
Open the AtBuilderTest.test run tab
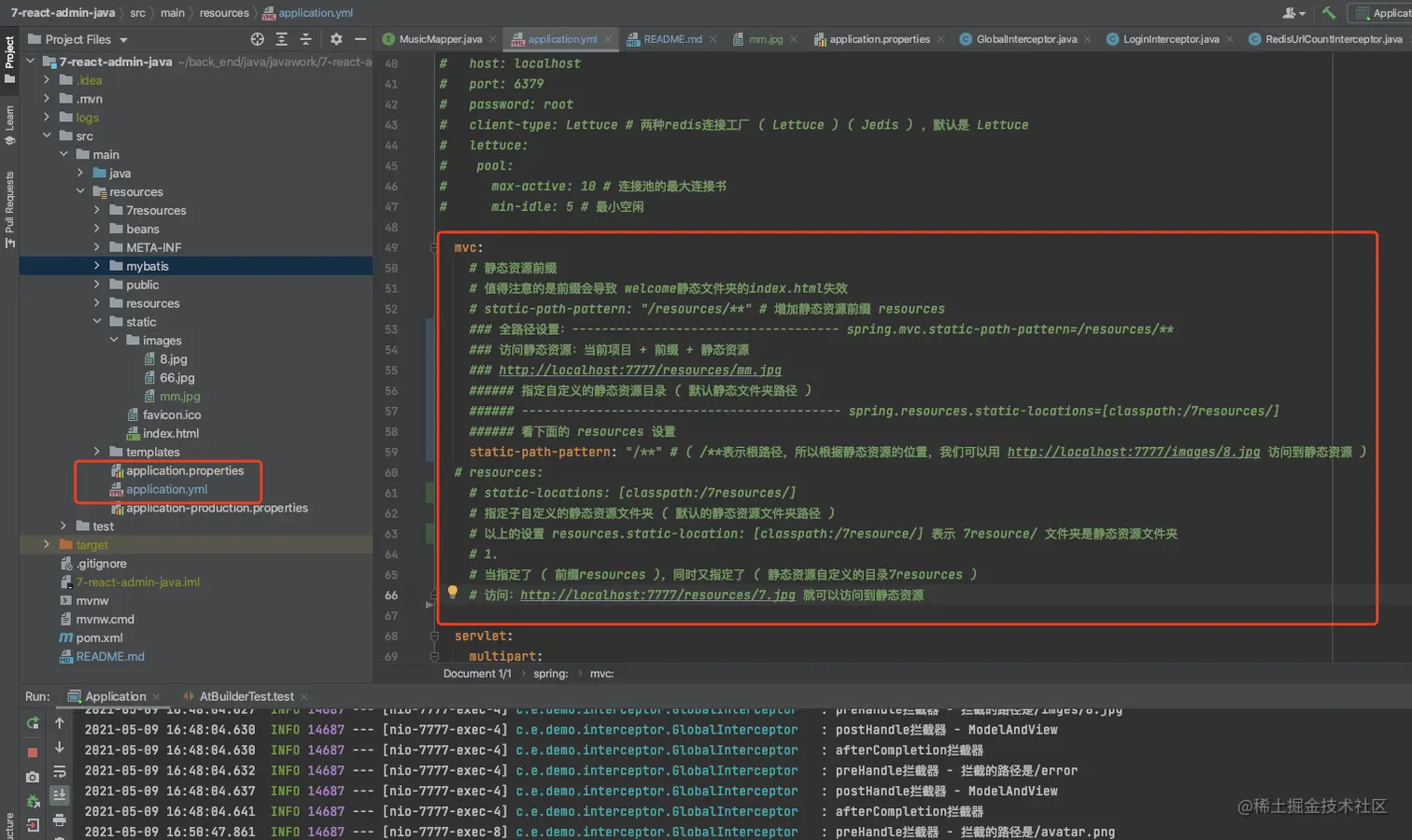pyautogui.click(x=238, y=696)
